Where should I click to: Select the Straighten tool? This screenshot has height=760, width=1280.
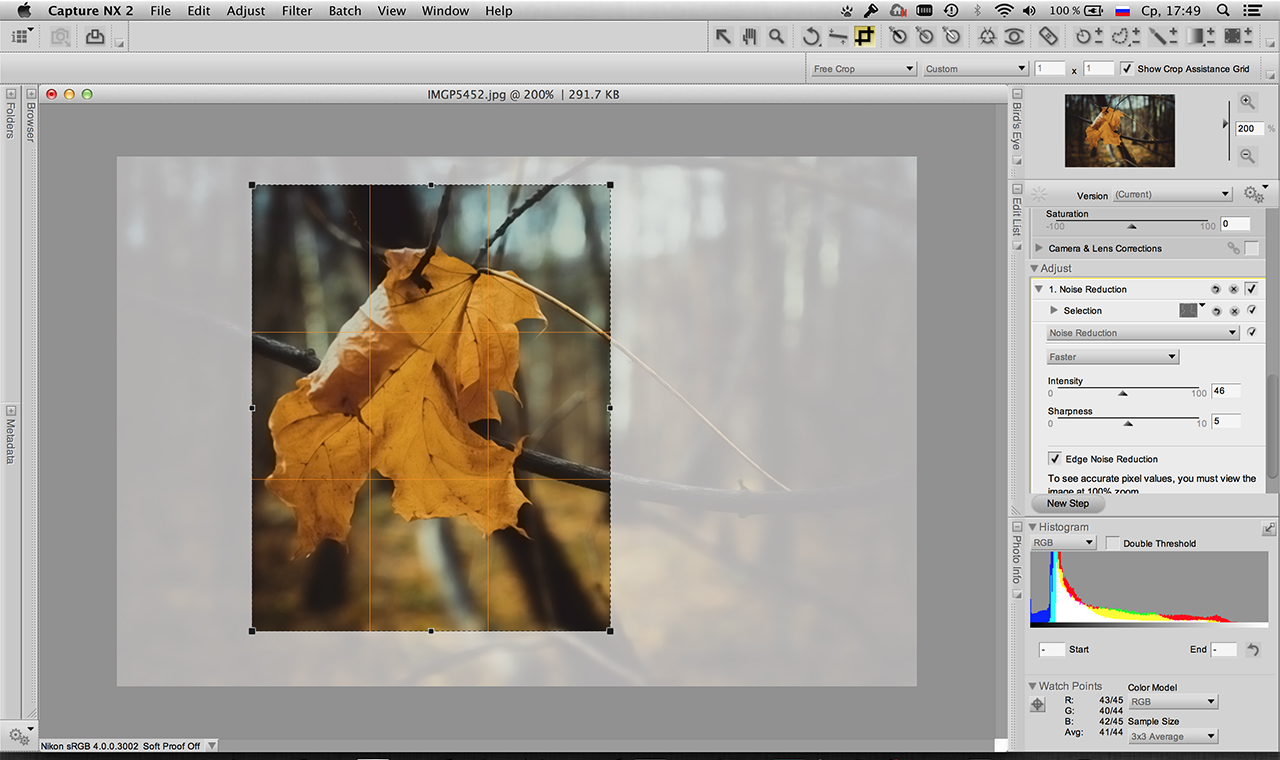tap(838, 36)
